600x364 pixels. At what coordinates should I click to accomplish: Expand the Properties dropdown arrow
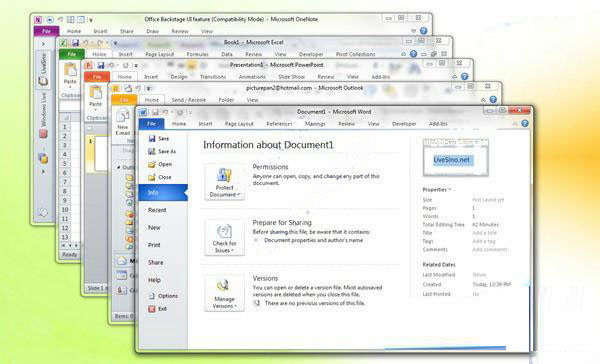(450, 189)
